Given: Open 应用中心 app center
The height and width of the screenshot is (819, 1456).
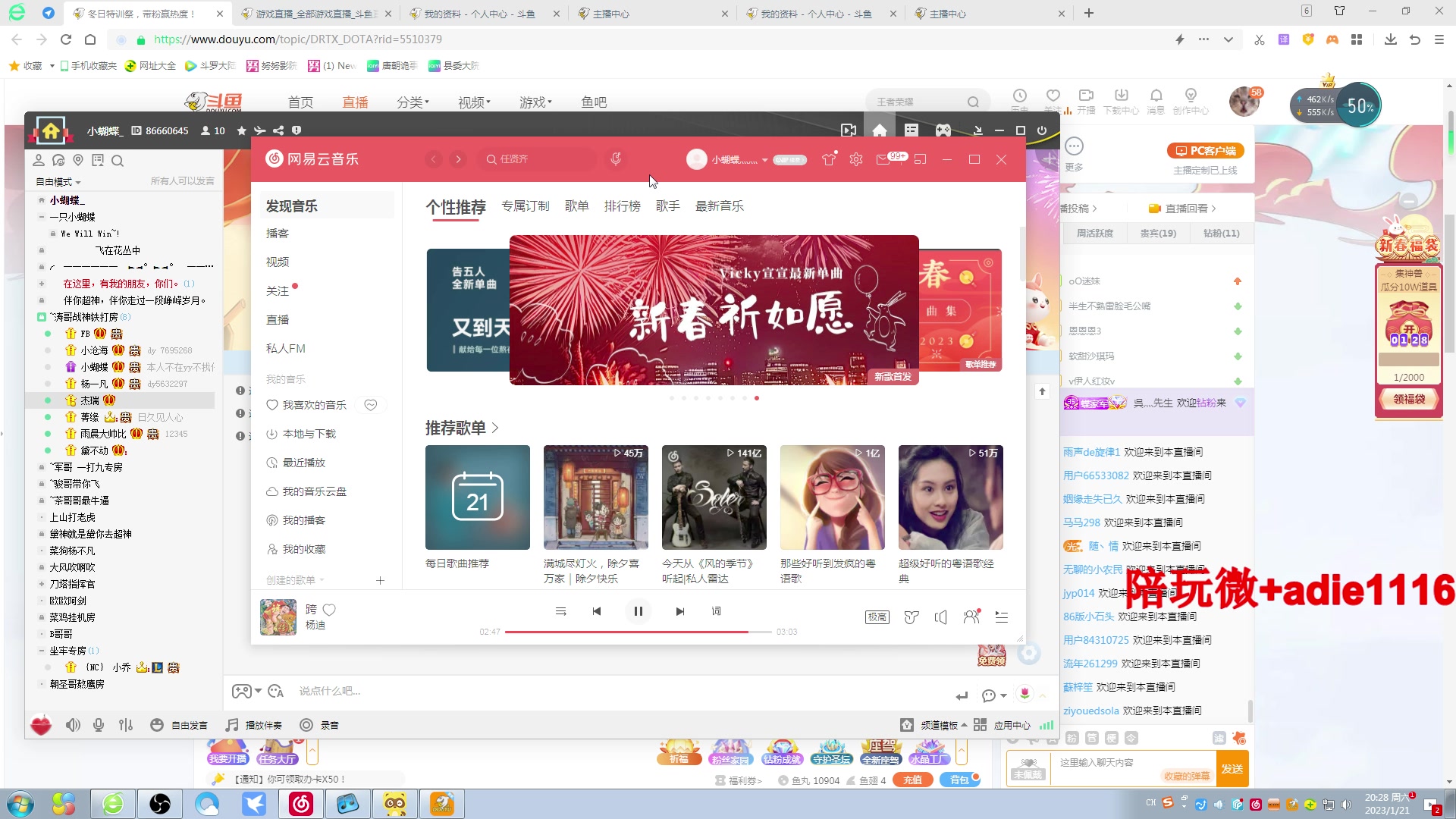Looking at the screenshot, I should (x=1003, y=726).
